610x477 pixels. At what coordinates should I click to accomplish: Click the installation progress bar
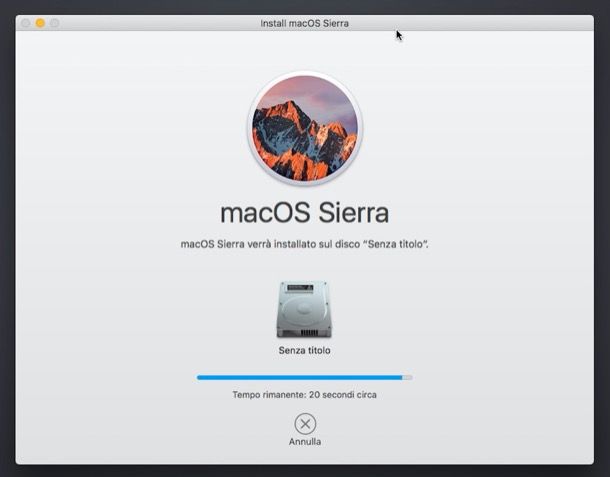[305, 377]
